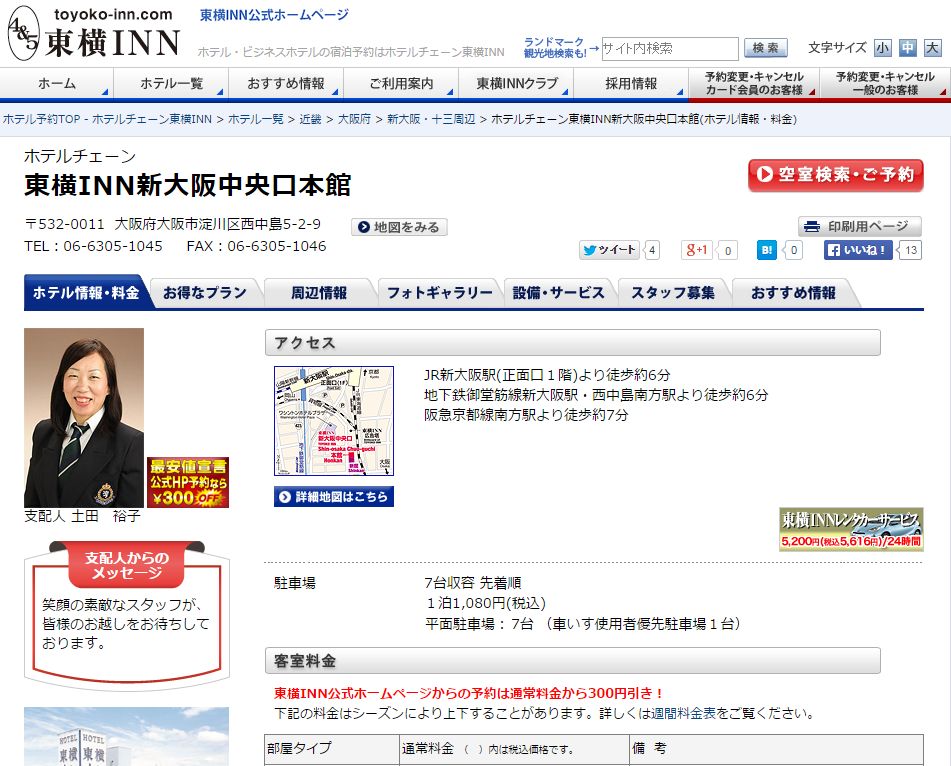This screenshot has width=951, height=766.
Task: Click the Google +1 button
Action: [697, 250]
